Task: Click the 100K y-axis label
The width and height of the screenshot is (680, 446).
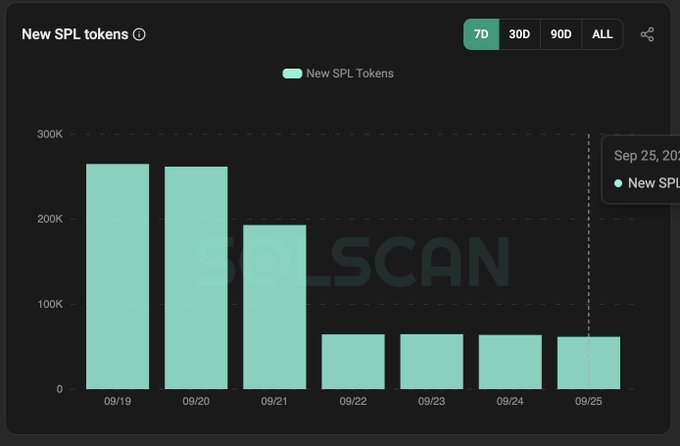Action: [x=50, y=304]
